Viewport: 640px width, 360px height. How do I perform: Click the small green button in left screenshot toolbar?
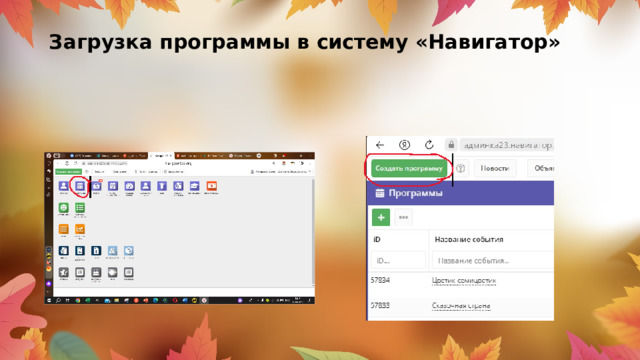(69, 171)
